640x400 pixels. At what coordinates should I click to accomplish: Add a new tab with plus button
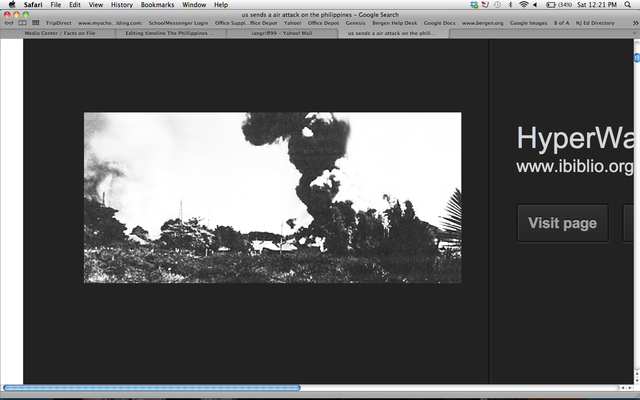635,33
